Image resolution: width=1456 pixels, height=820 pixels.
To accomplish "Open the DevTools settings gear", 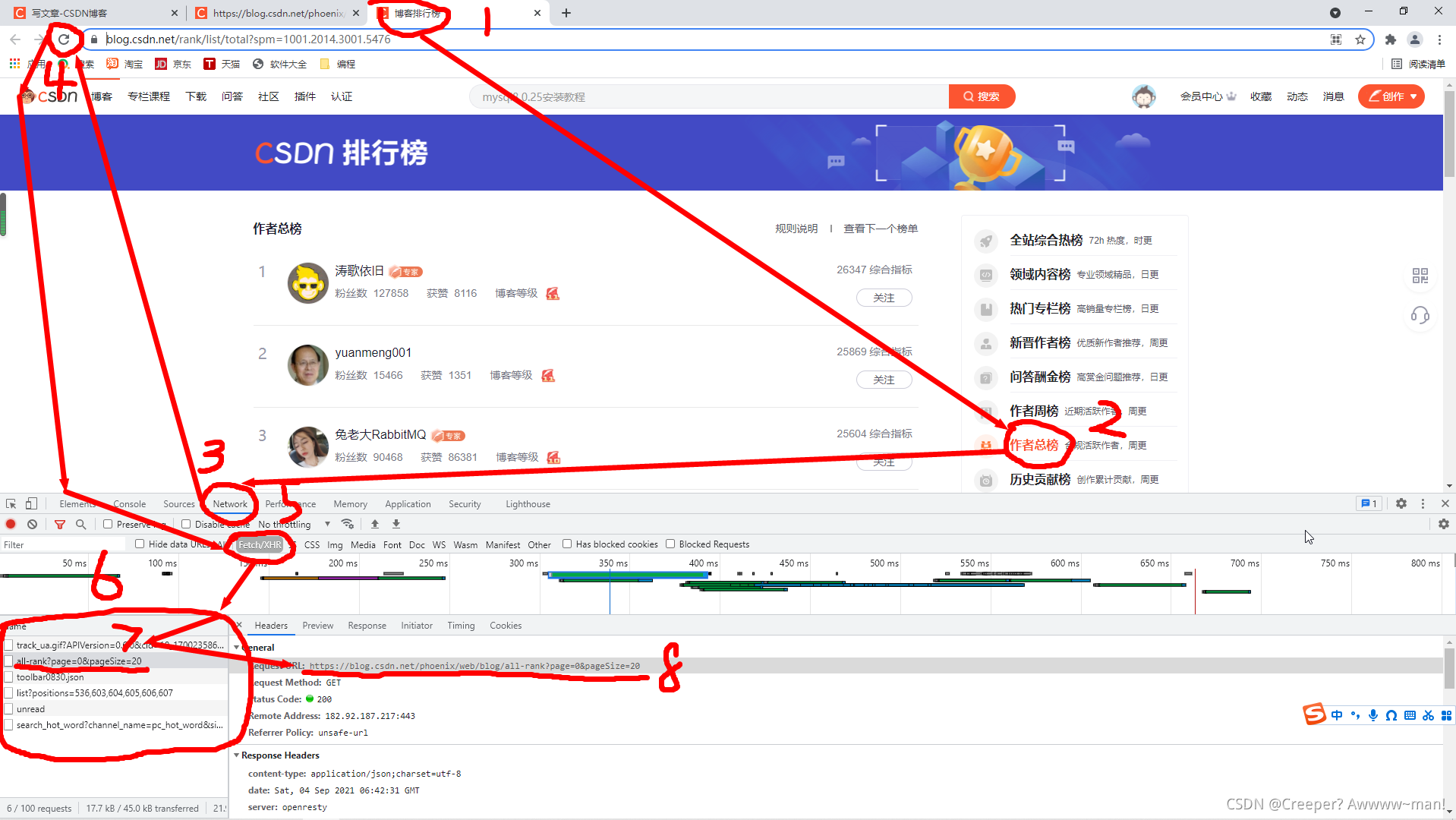I will point(1401,503).
